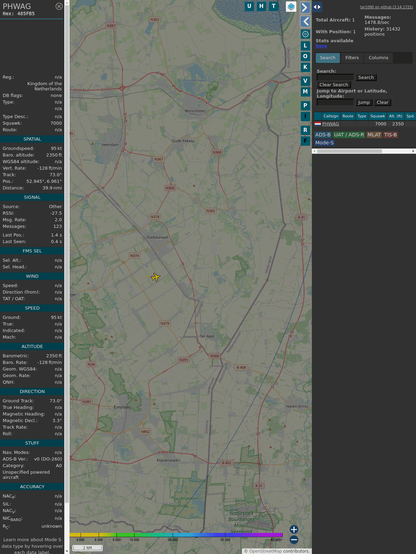
Task: Toggle the K map button
Action: 305,67
